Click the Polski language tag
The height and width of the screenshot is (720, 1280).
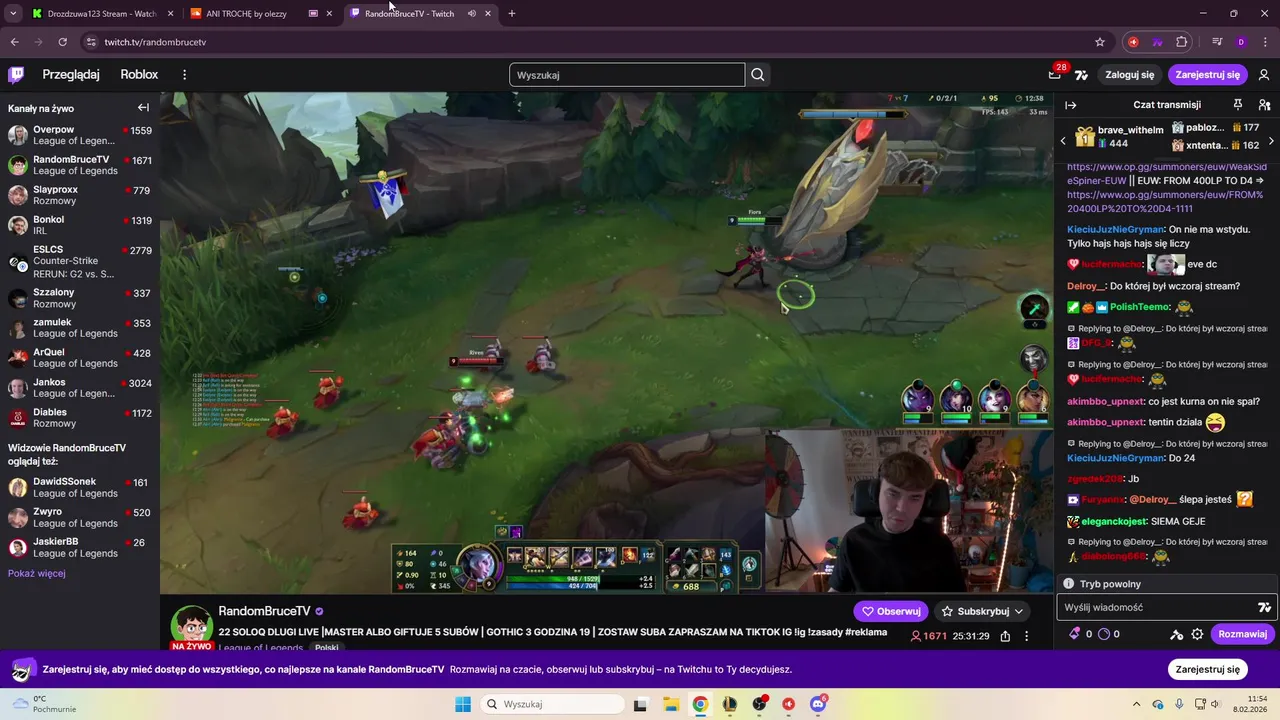coord(327,647)
